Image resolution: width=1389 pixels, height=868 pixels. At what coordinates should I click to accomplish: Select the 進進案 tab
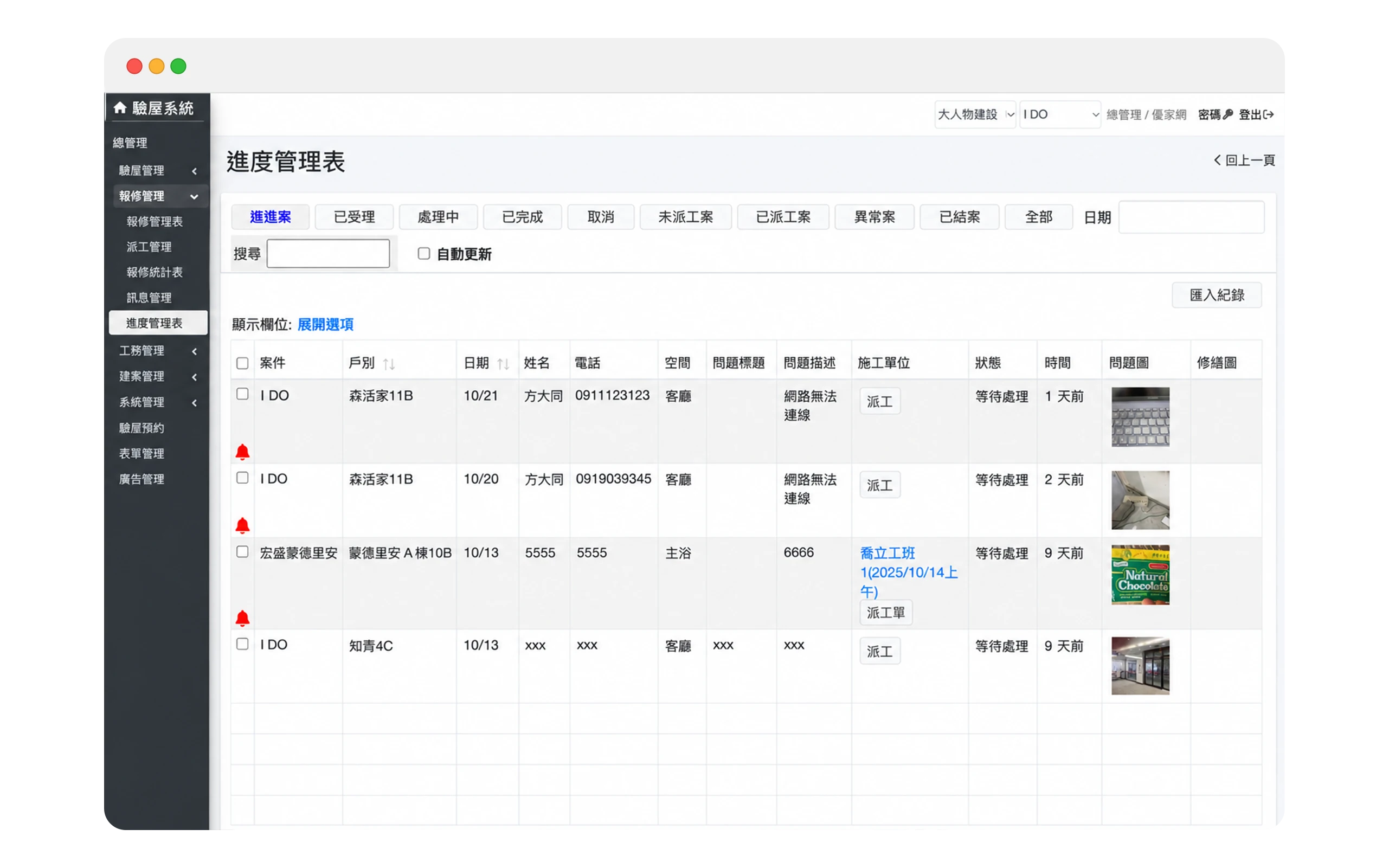click(271, 217)
